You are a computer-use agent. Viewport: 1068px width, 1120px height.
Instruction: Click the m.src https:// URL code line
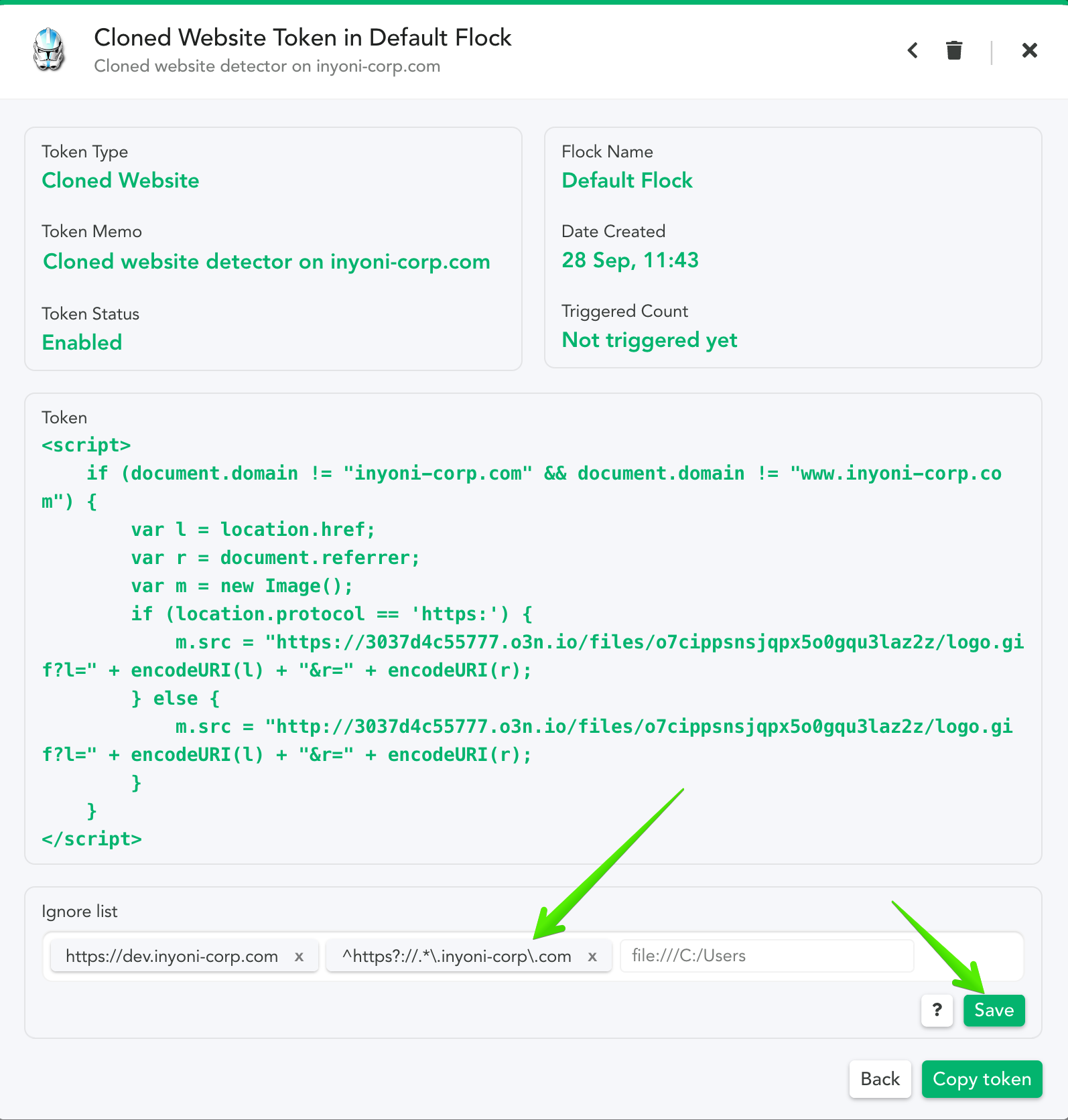coord(533,656)
